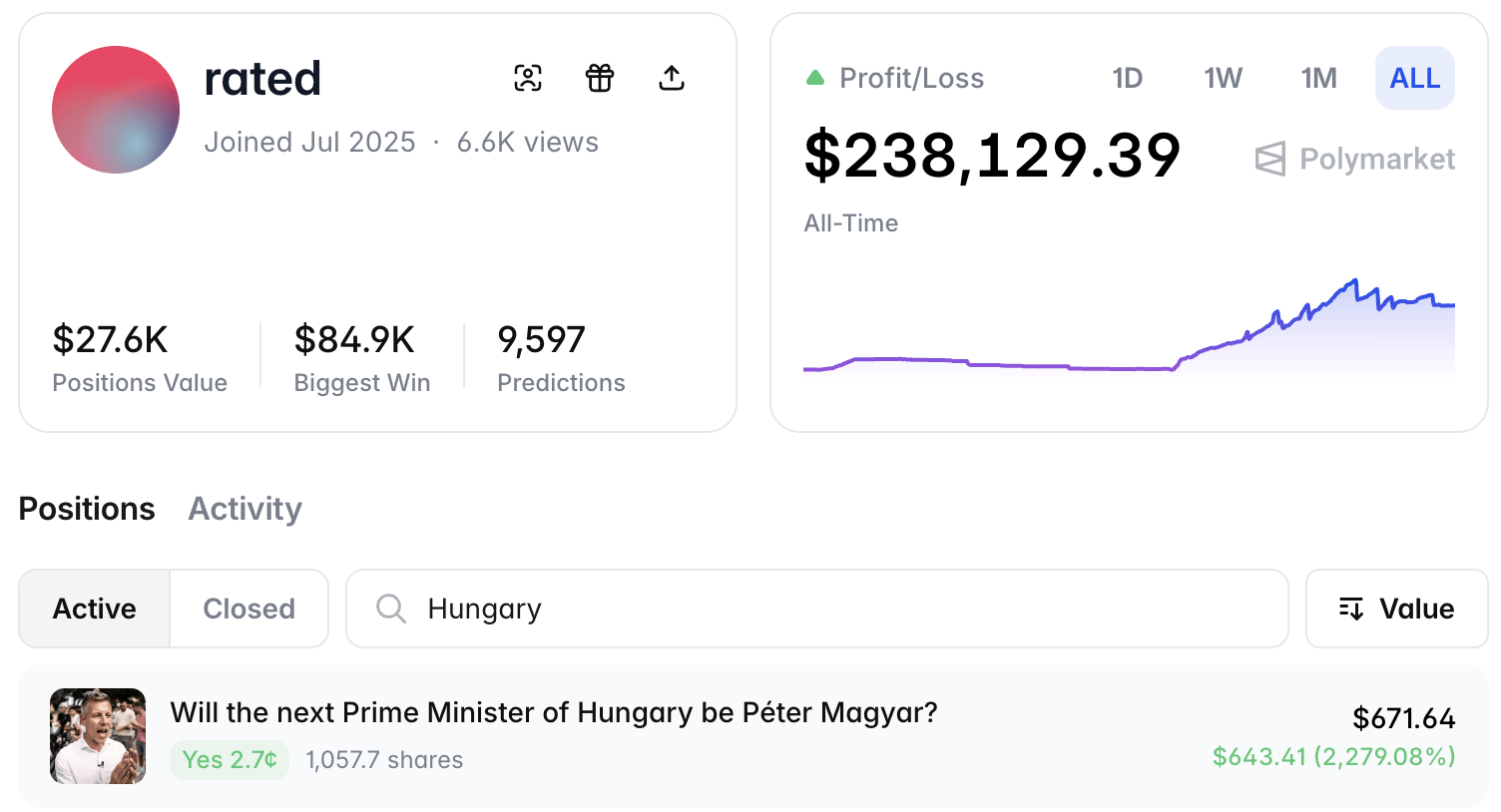Viewport: 1501px width, 812px height.
Task: Show Active positions
Action: point(95,609)
